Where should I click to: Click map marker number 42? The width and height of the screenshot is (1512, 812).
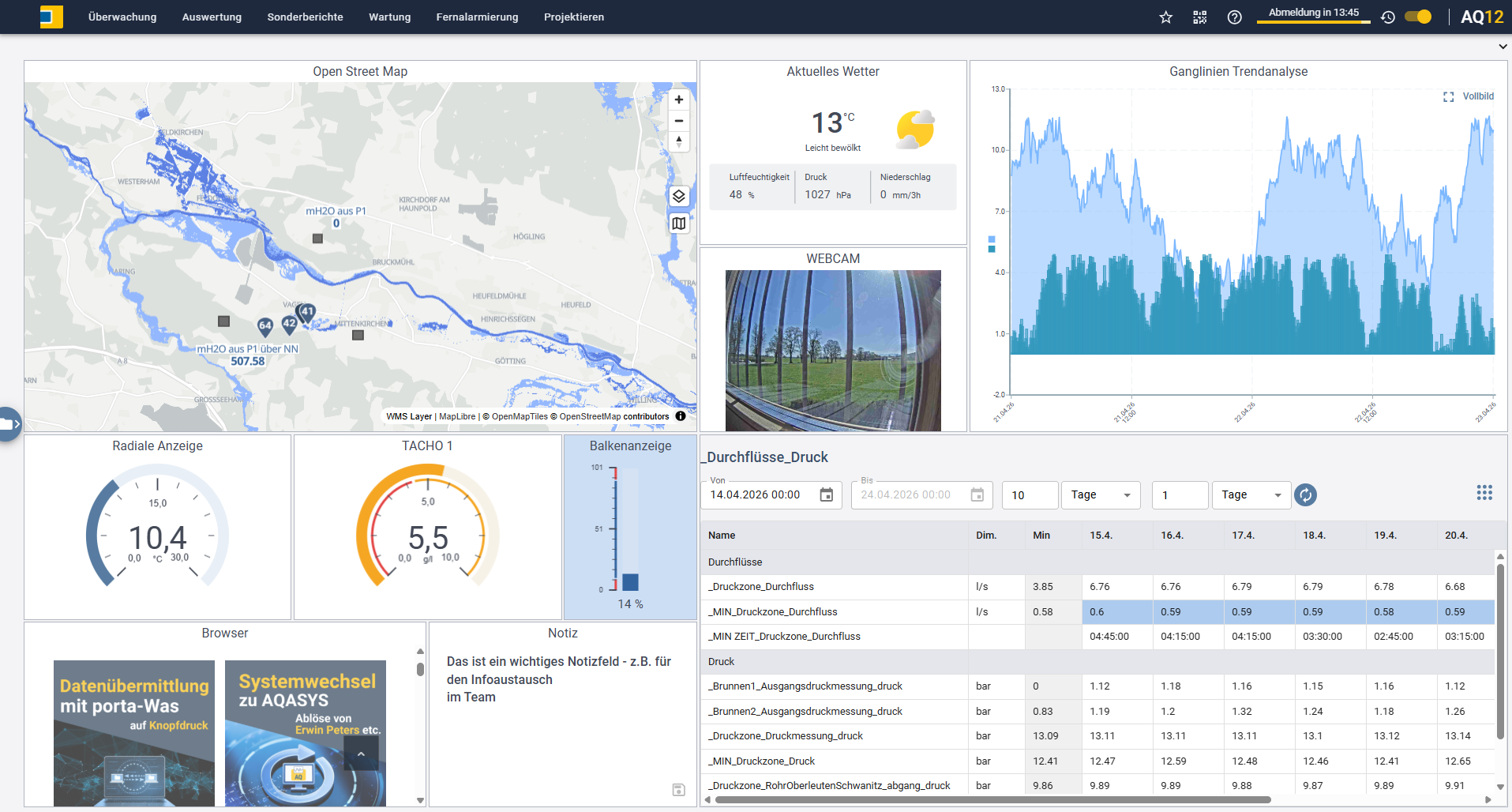pos(290,324)
